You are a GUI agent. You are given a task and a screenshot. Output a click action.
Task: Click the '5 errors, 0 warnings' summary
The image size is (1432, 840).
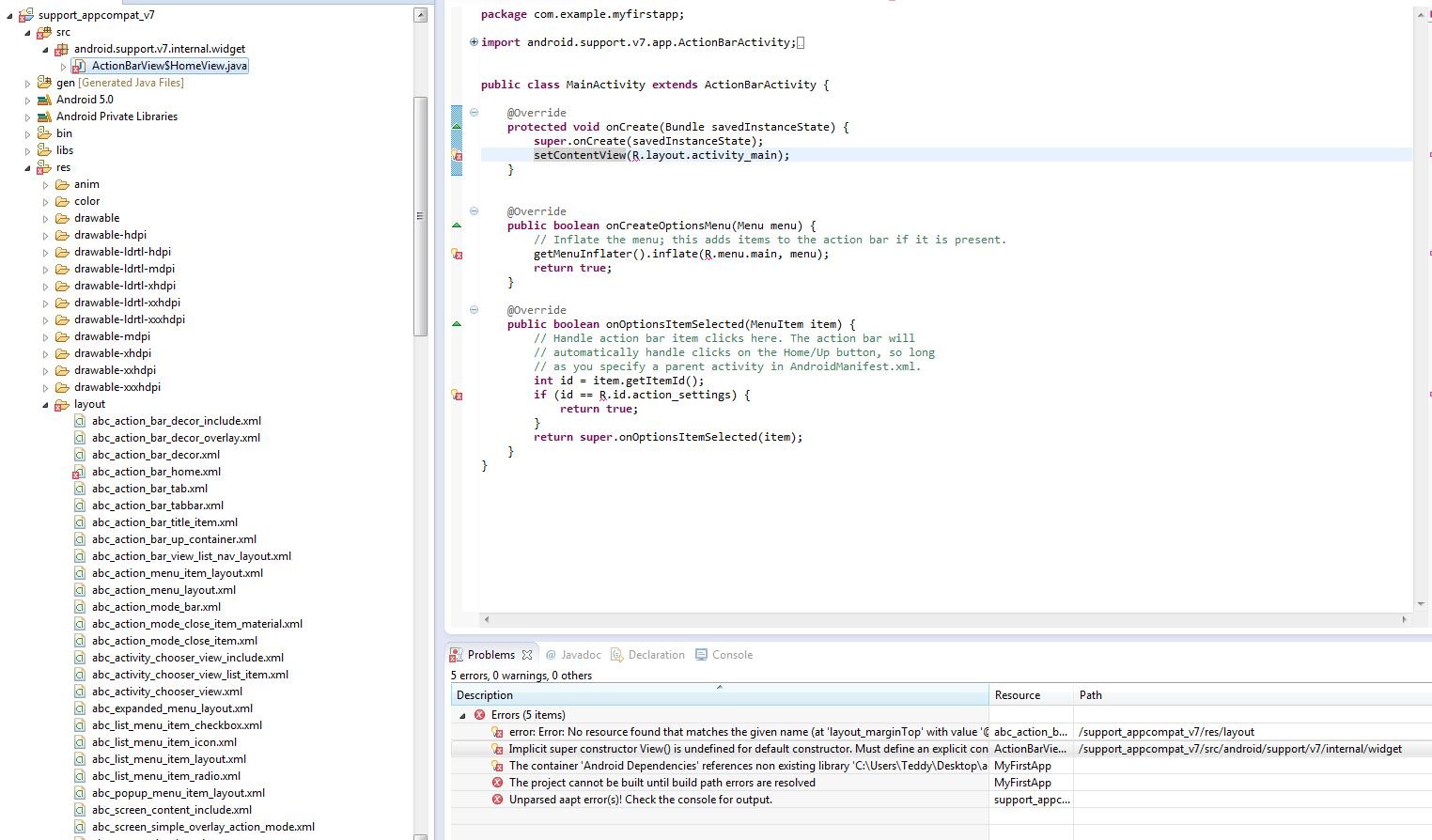(x=521, y=676)
